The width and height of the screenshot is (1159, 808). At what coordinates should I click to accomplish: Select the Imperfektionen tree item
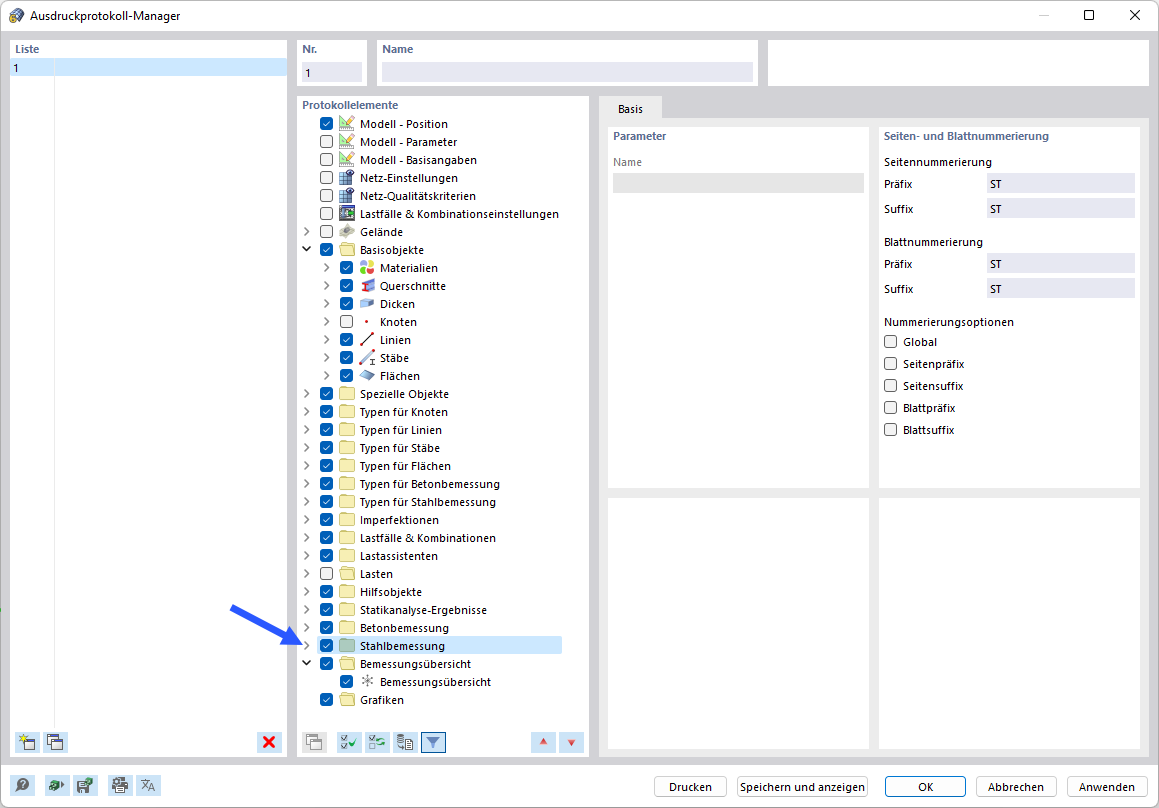[399, 520]
